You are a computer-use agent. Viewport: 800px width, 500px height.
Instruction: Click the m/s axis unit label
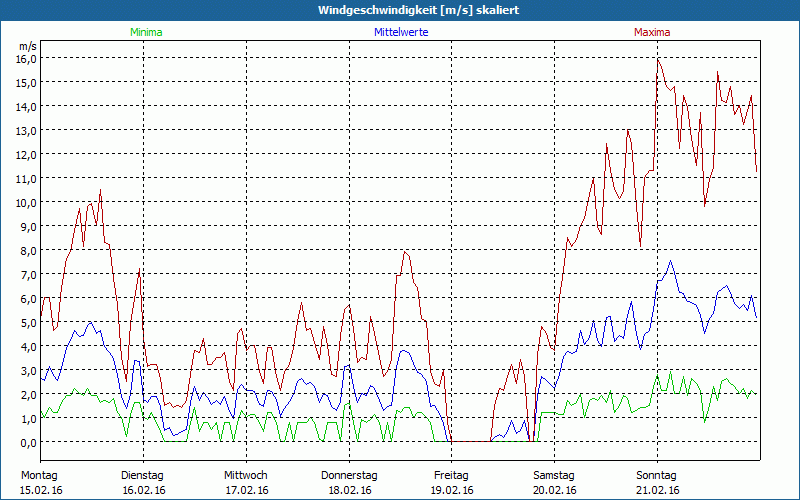[x=28, y=46]
